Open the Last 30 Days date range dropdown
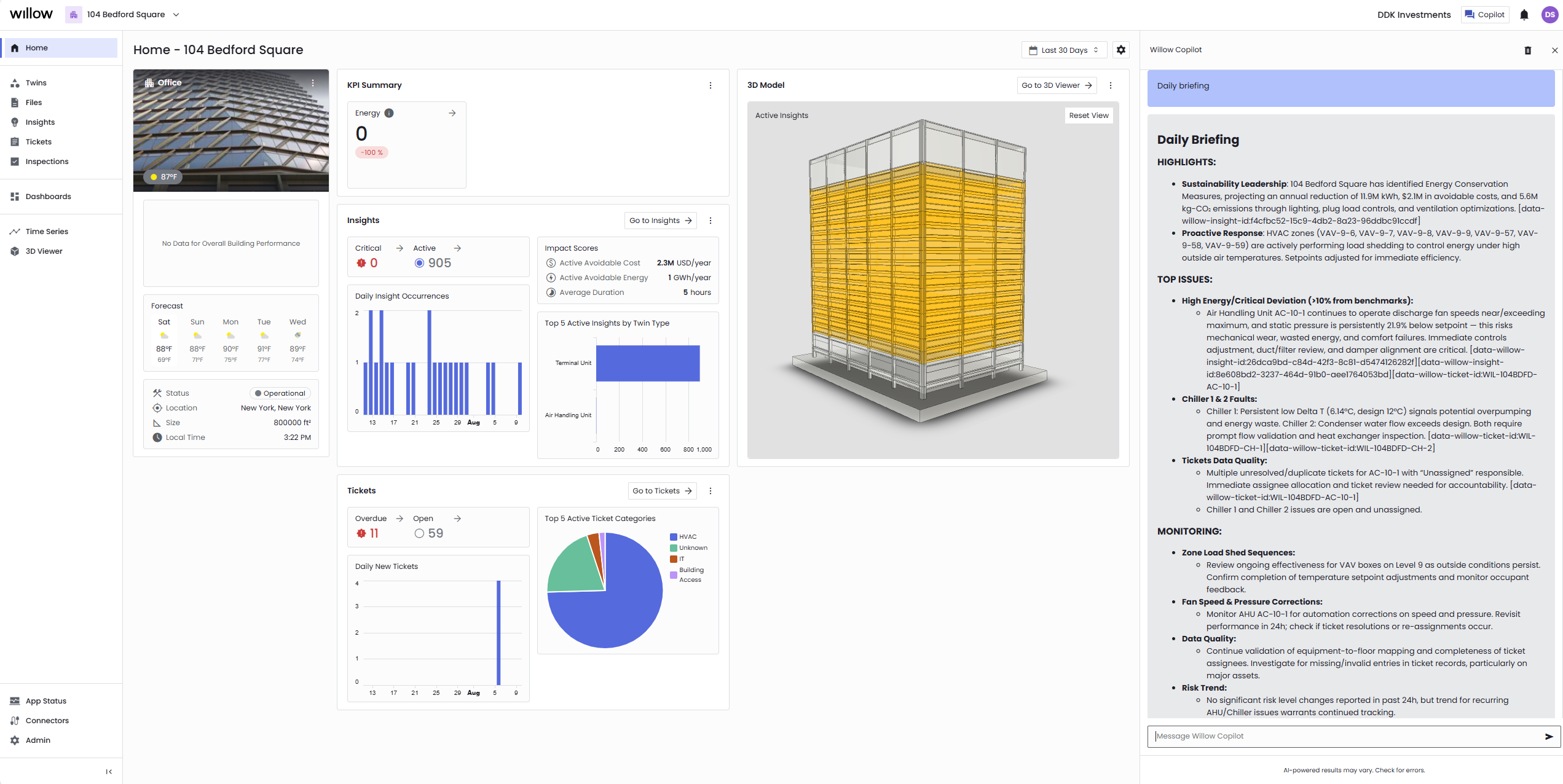Screen dimensions: 1563x784 tap(1064, 50)
